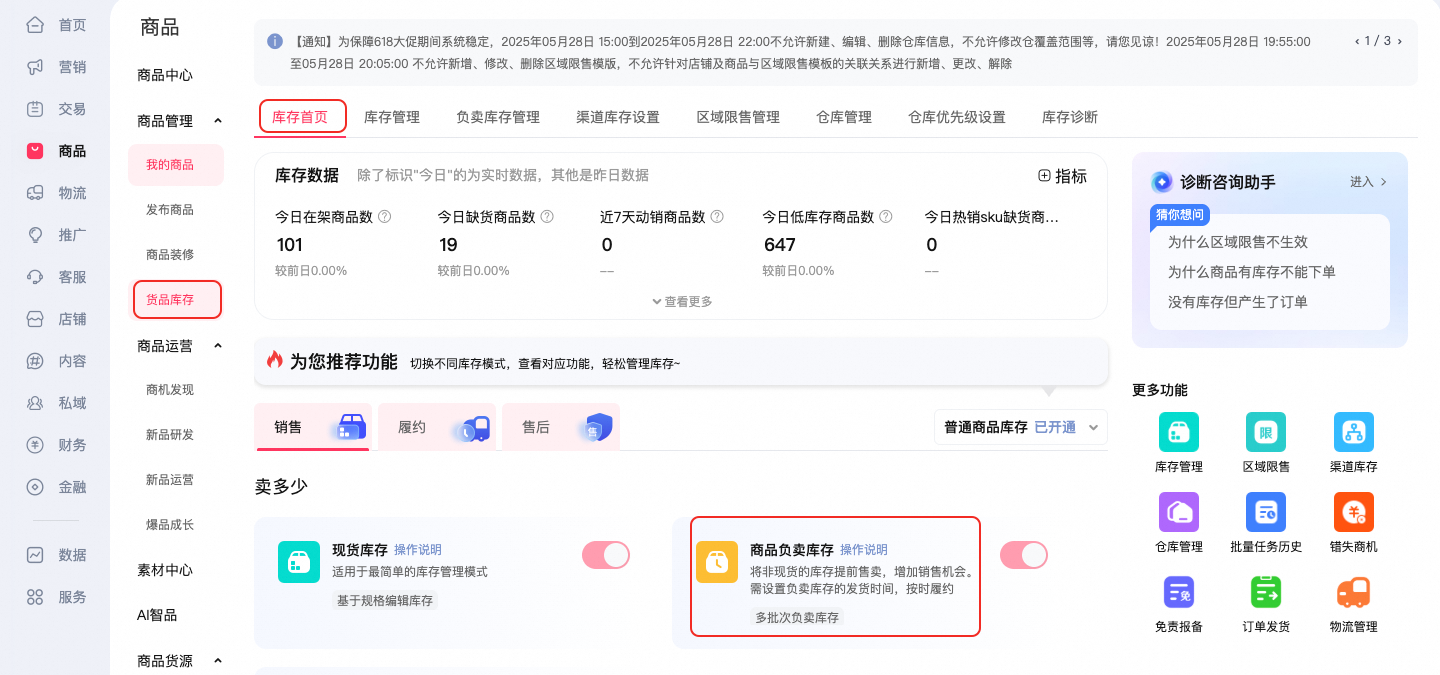Open the 普通商品库存 已开通 dropdown
The height and width of the screenshot is (675, 1440).
pos(1021,427)
